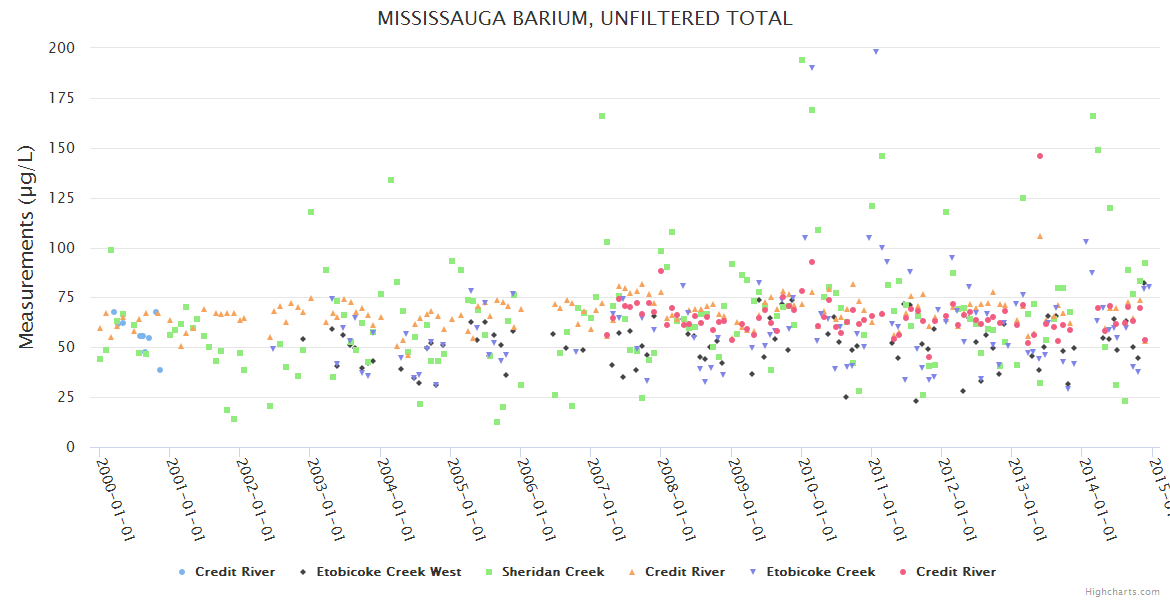Screen dimensions: 1170x600
Task: Select the orange triangle point near 106 in 2013
Action: tap(1040, 236)
